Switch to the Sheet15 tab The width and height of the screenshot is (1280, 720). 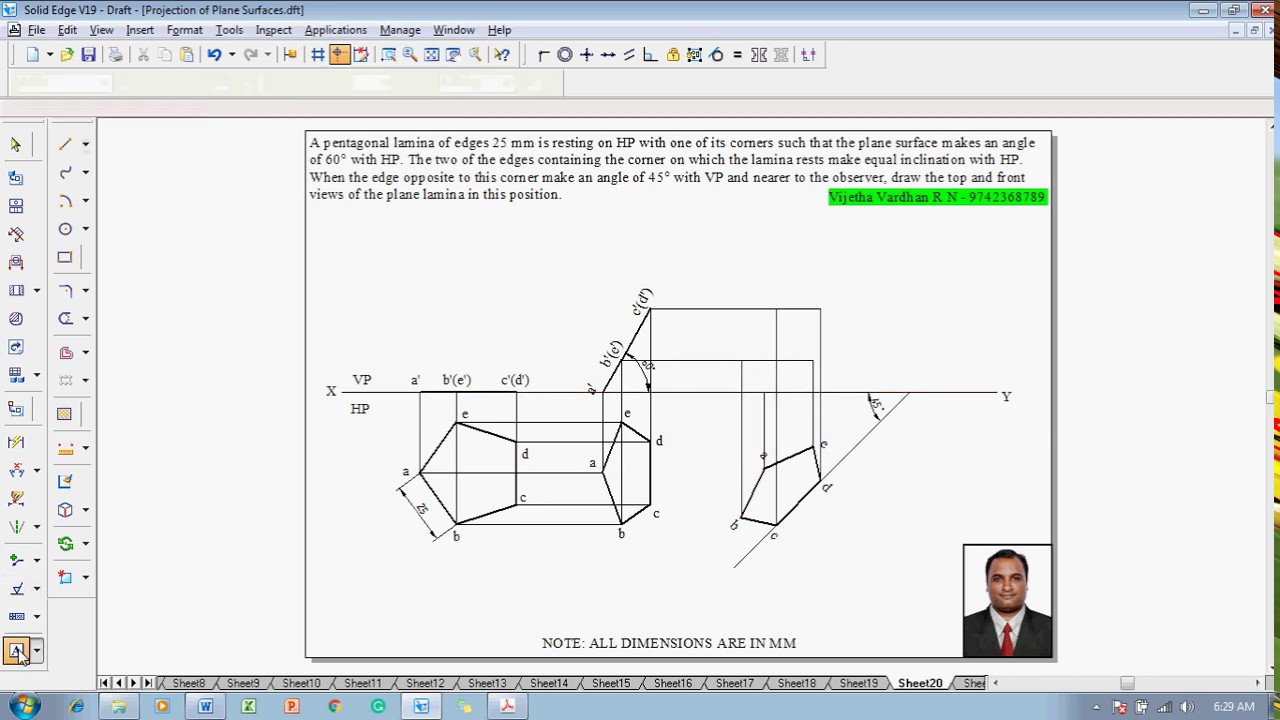coord(611,683)
